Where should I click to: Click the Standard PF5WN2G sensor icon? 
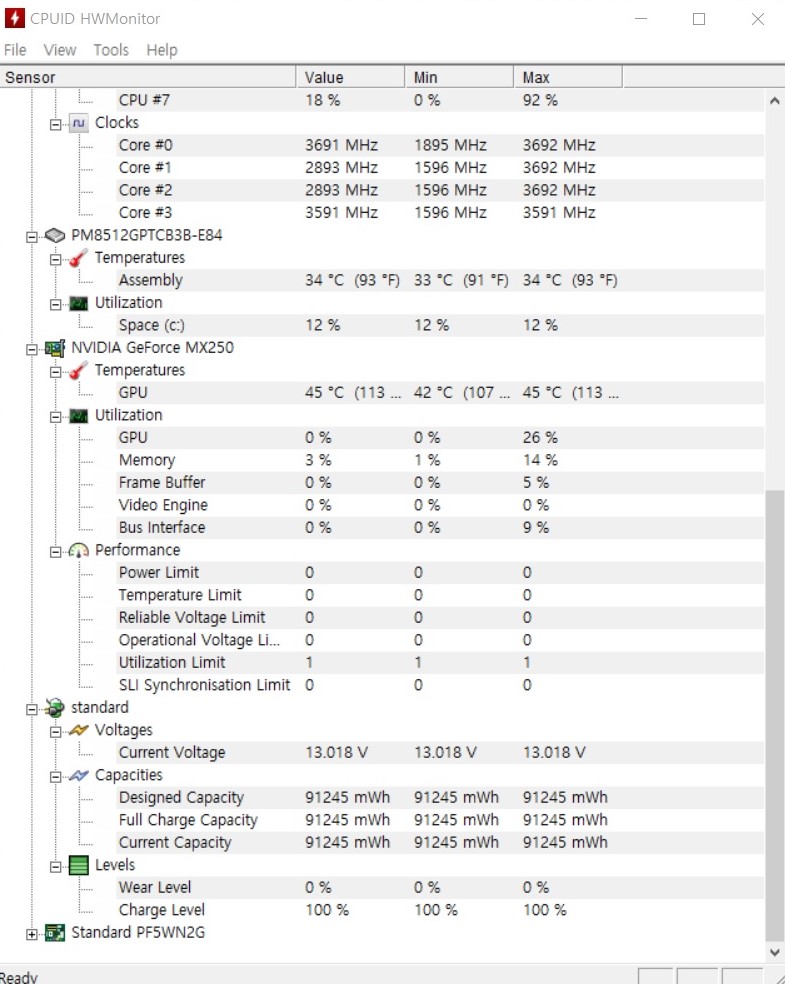54,932
